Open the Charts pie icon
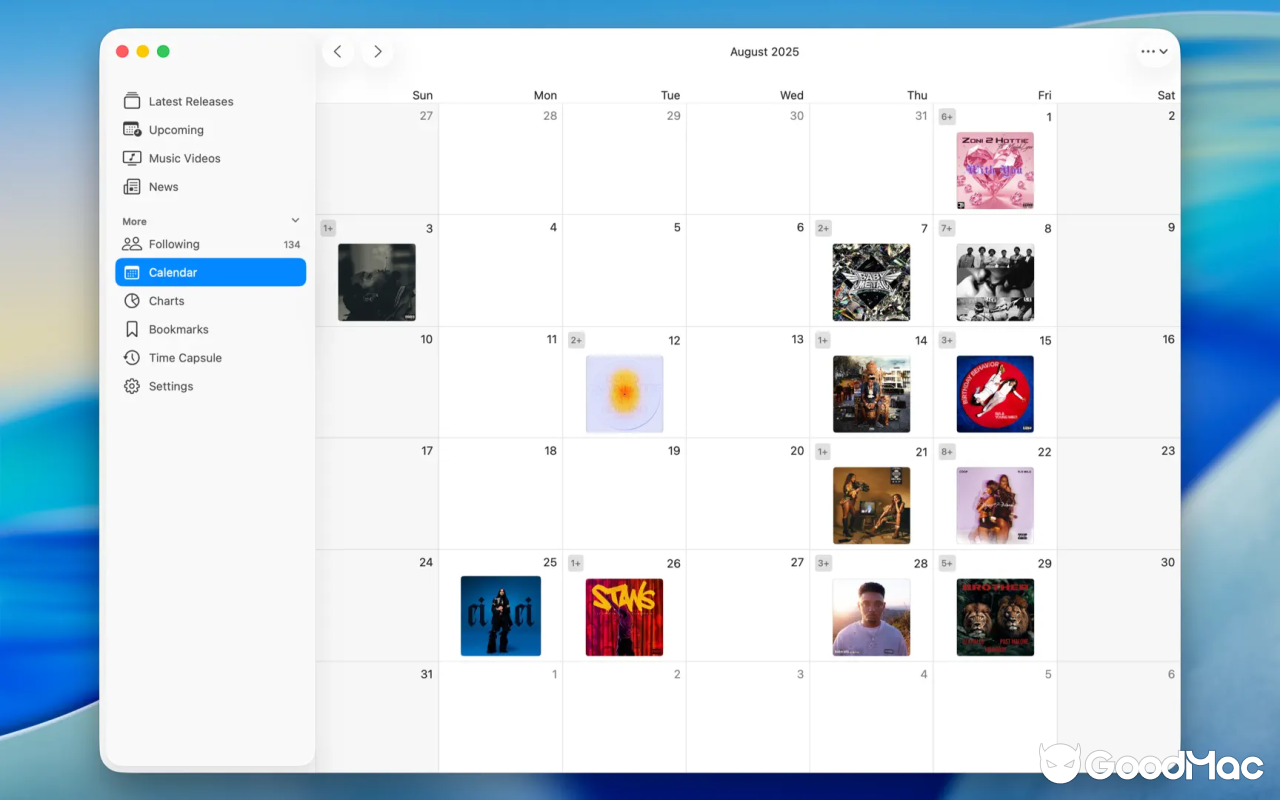This screenshot has height=800, width=1280. click(131, 301)
